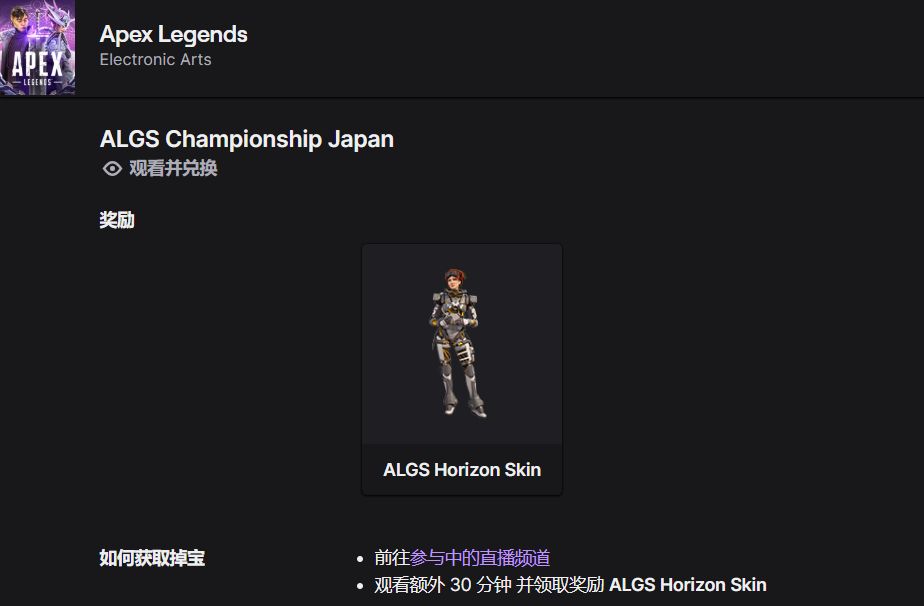Click the eye icon beside 观看并兑换

pos(112,169)
